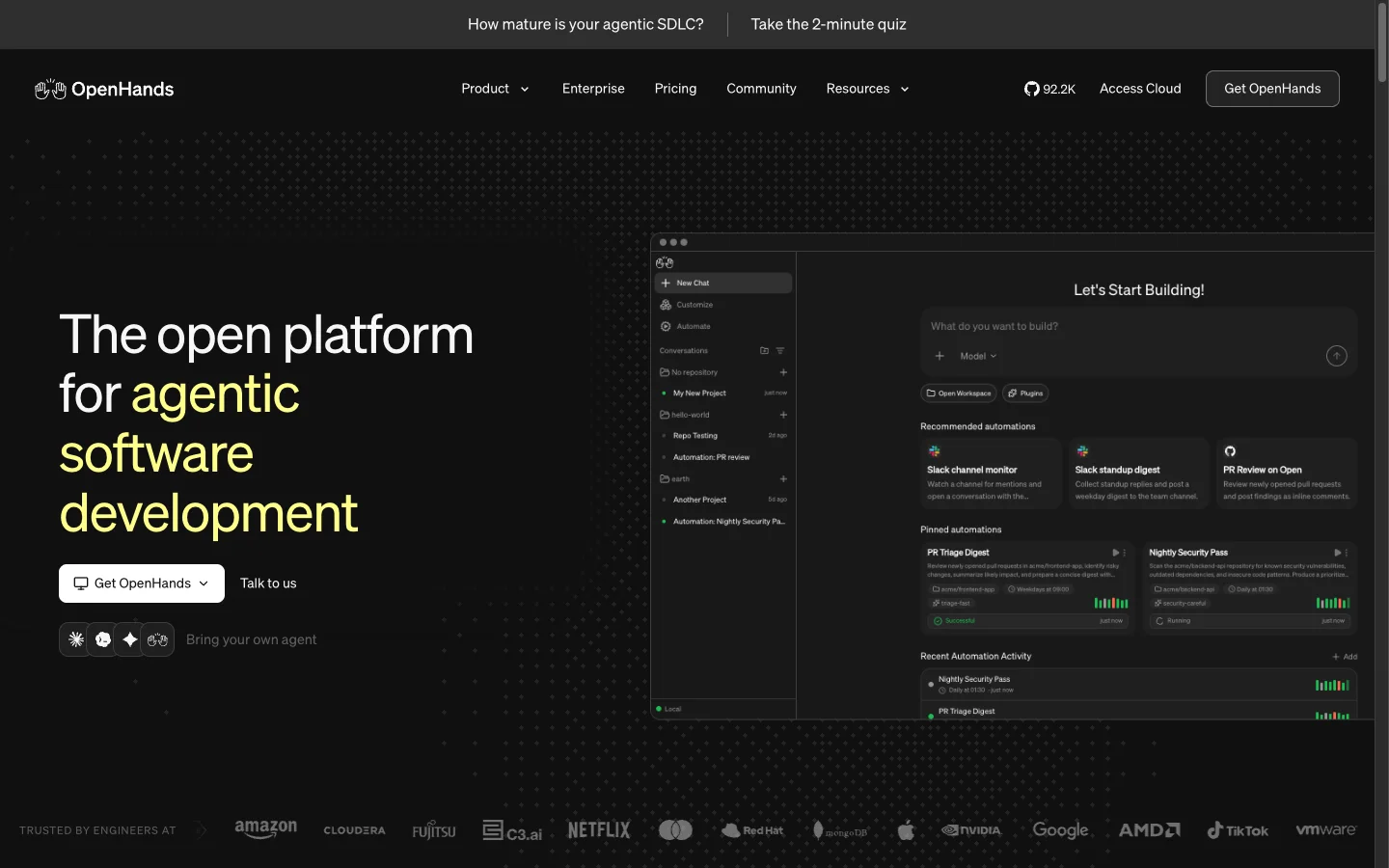Screen dimensions: 1389x868
Task: Select the Gemini four-point star agent icon
Action: (130, 639)
